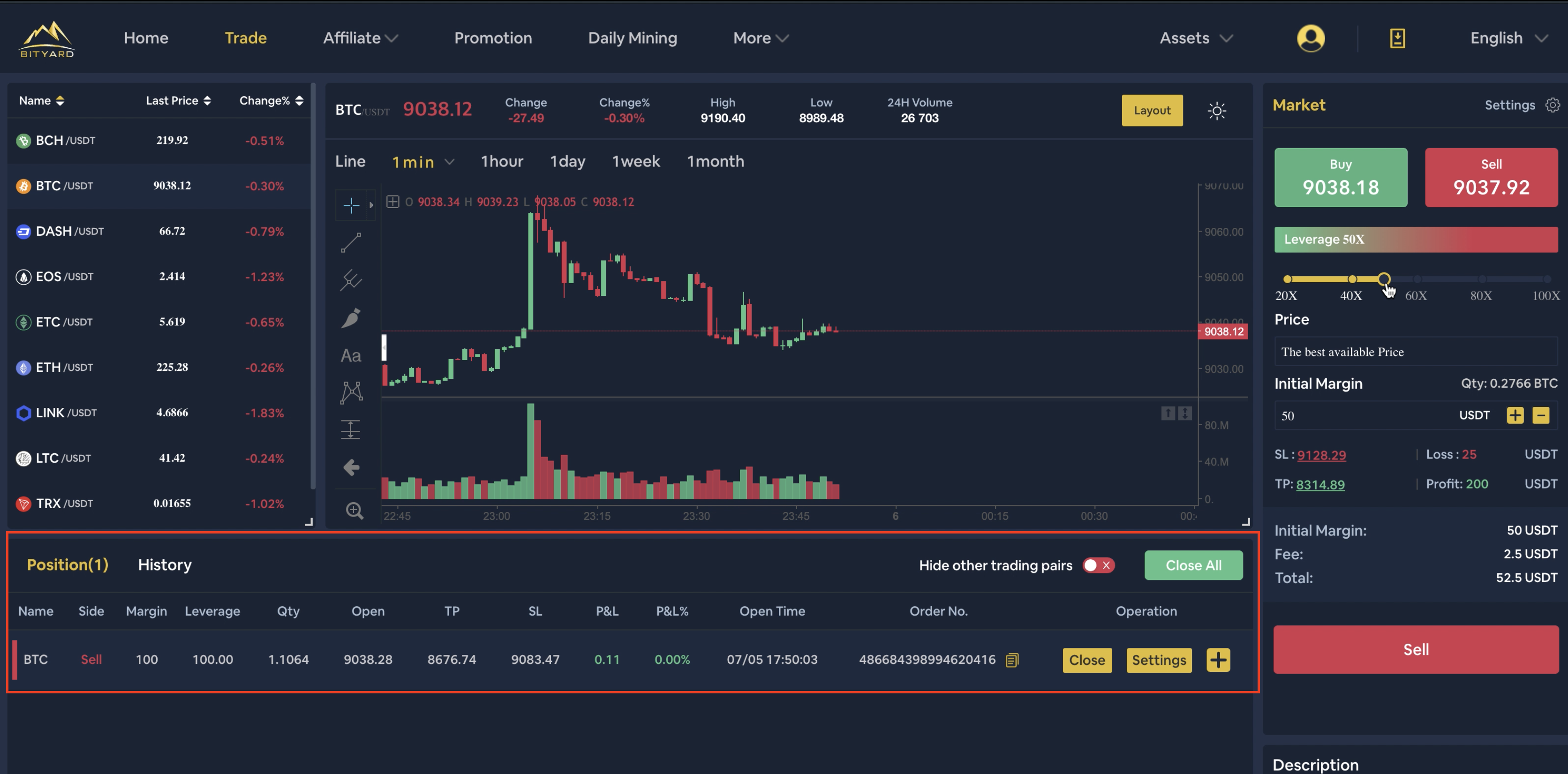
Task: Click the chart zoom-in magnifier icon
Action: 354,511
